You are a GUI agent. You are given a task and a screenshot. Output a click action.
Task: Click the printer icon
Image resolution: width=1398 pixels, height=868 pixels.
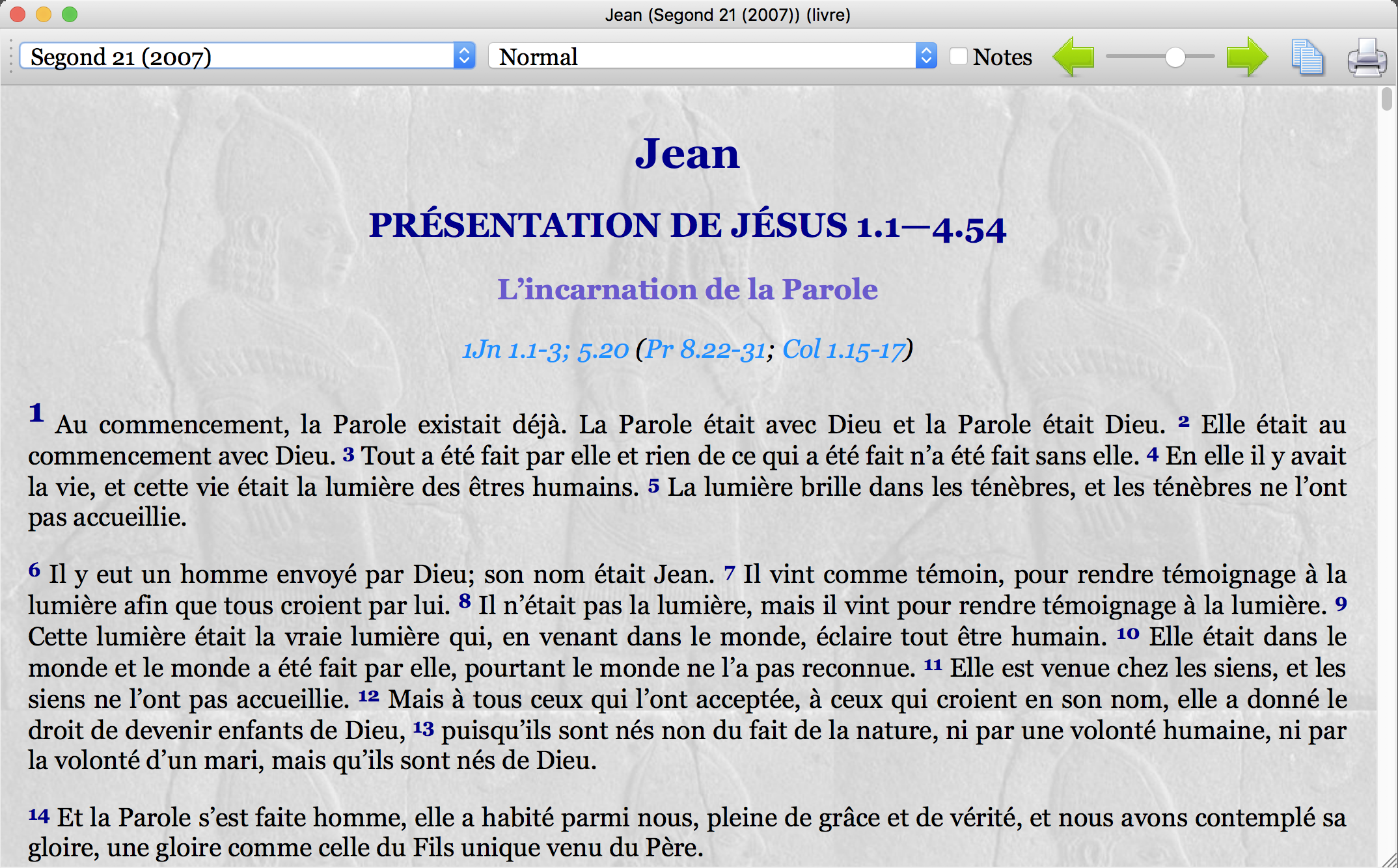[x=1367, y=59]
